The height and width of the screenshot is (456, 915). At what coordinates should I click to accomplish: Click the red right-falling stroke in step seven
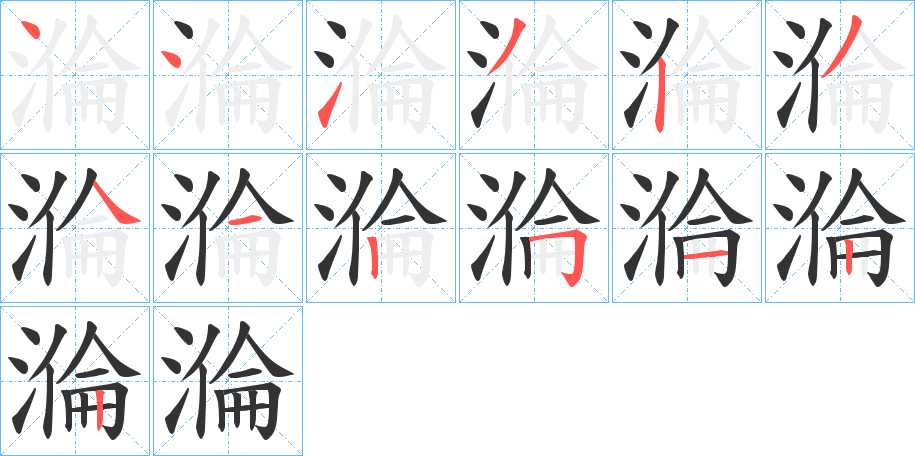tap(116, 203)
